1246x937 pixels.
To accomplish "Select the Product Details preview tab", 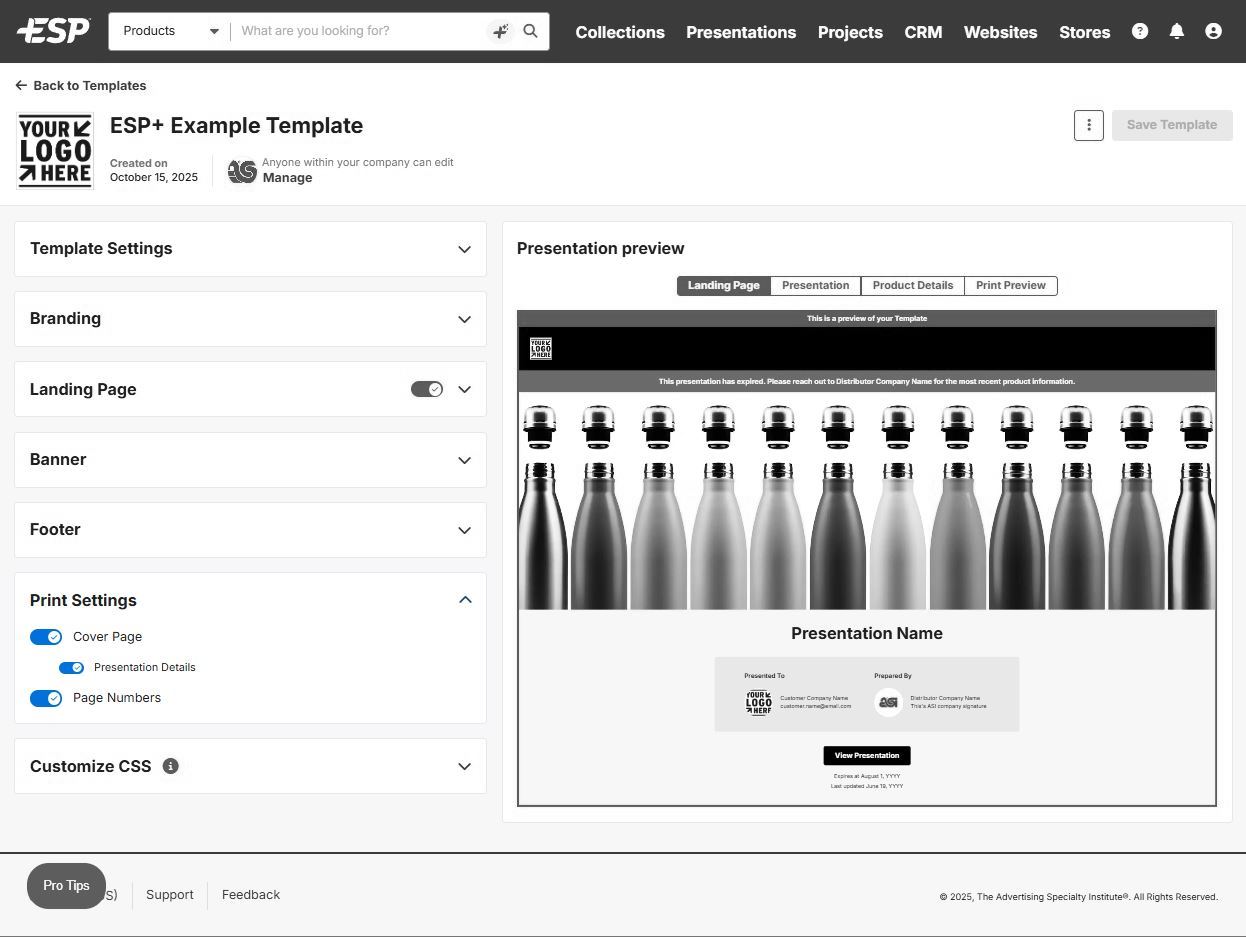I will [x=912, y=286].
